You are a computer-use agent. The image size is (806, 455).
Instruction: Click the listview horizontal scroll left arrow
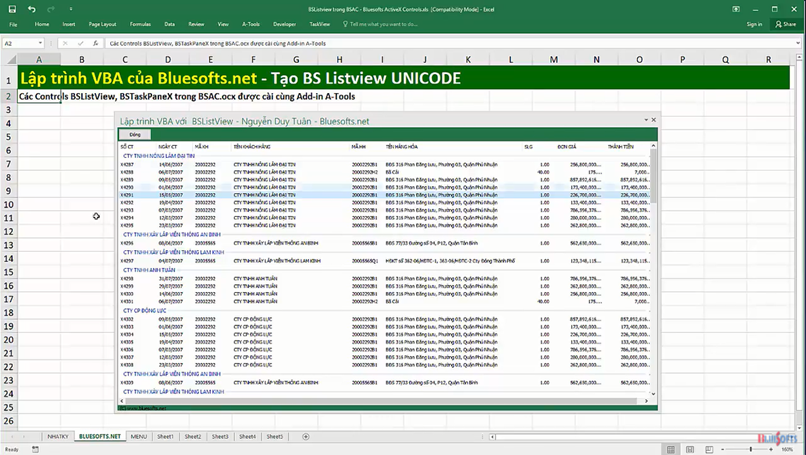click(x=122, y=401)
